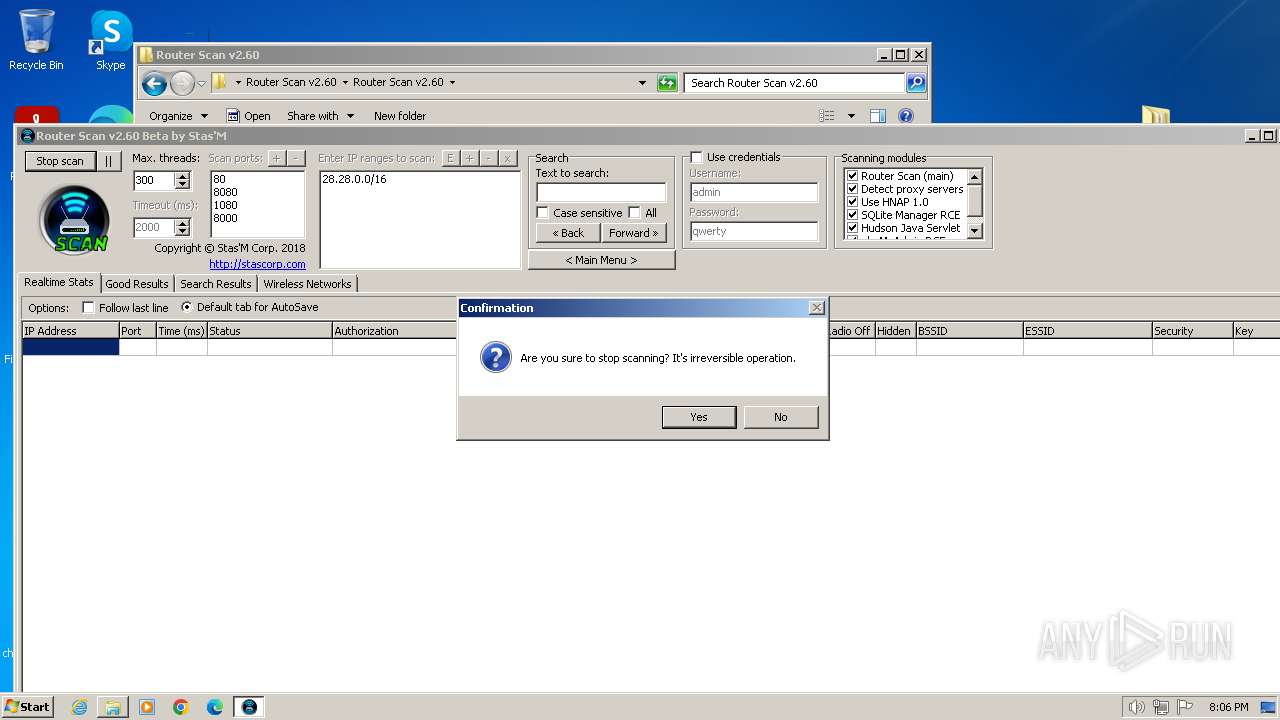Focus the Search Router Scan v2.60 box
The width and height of the screenshot is (1280, 720).
795,83
